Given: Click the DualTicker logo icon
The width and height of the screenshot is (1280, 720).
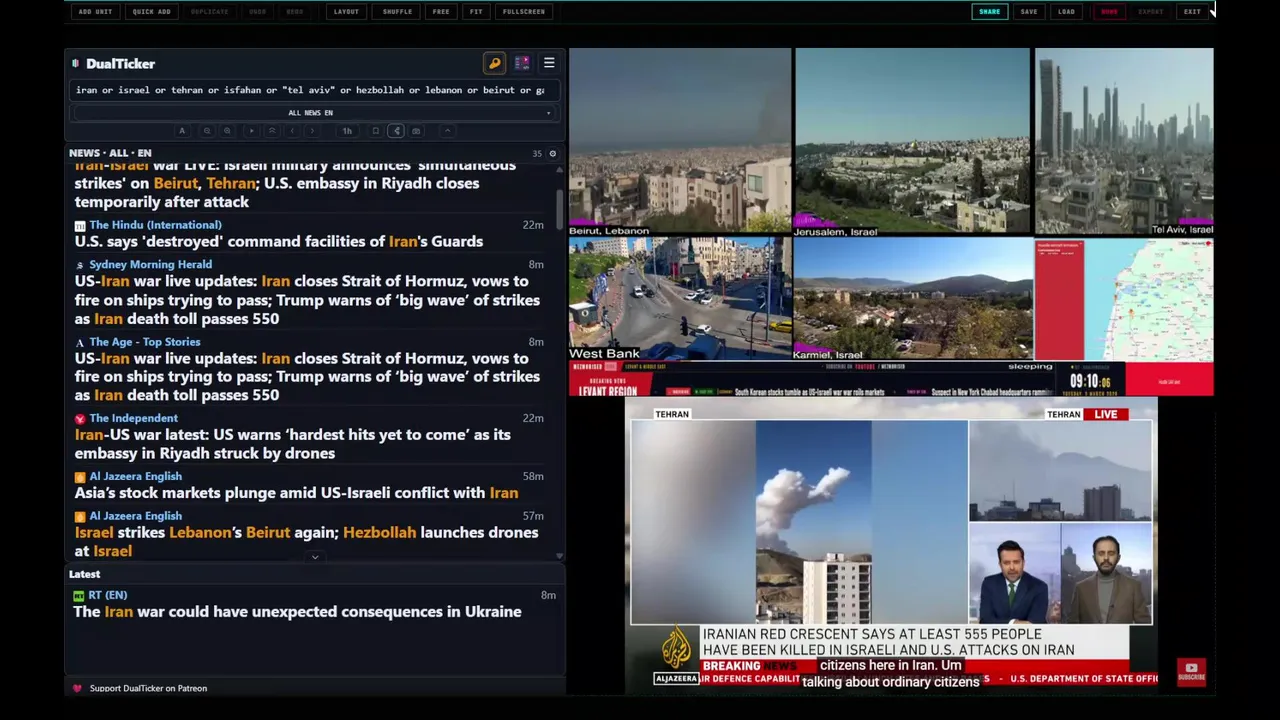Looking at the screenshot, I should pyautogui.click(x=75, y=64).
